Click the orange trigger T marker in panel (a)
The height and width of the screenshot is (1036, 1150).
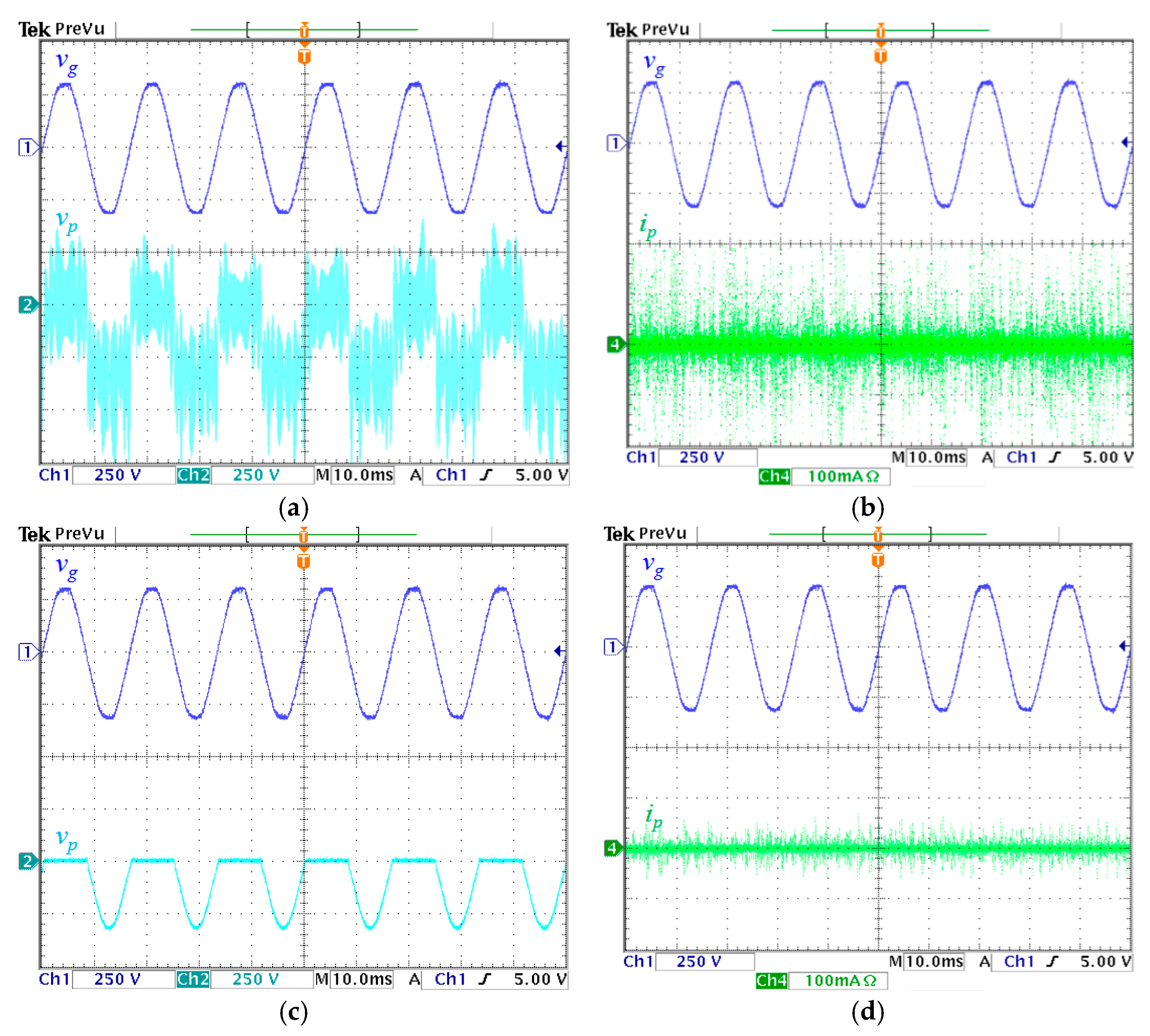pyautogui.click(x=304, y=56)
